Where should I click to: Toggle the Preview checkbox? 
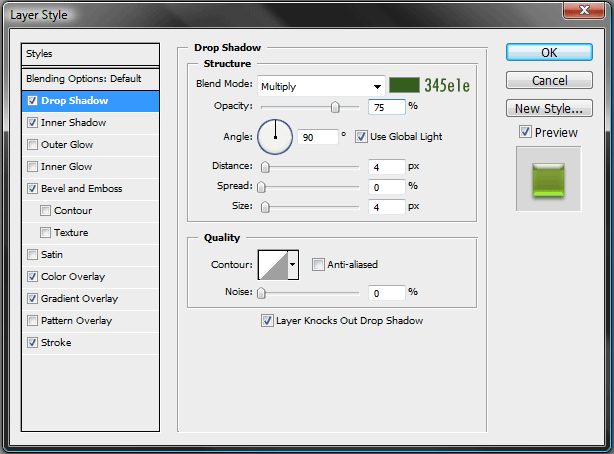[525, 132]
